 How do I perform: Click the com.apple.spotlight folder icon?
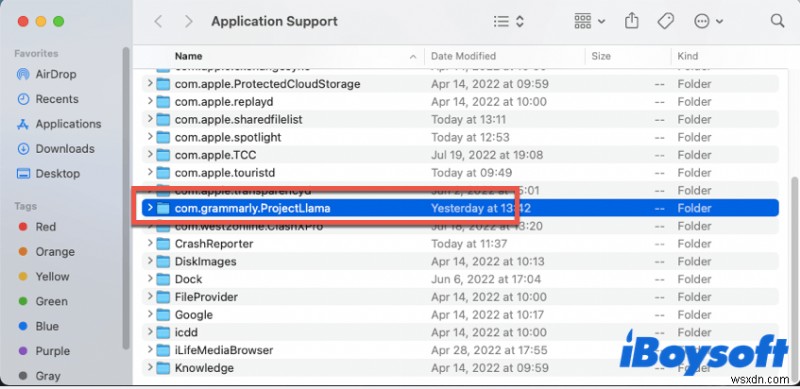pyautogui.click(x=163, y=137)
